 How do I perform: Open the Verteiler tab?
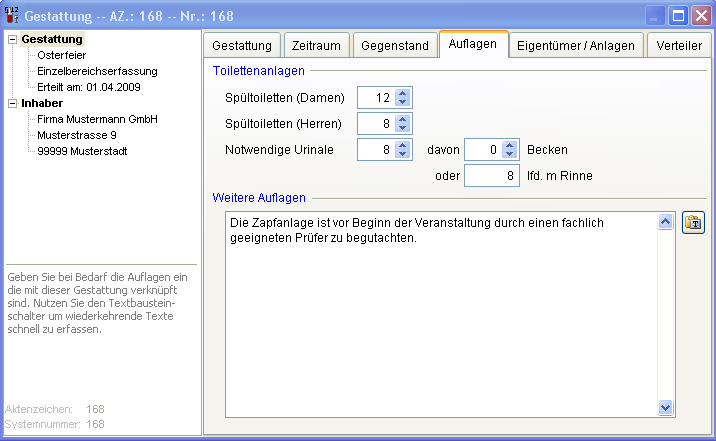[x=680, y=46]
